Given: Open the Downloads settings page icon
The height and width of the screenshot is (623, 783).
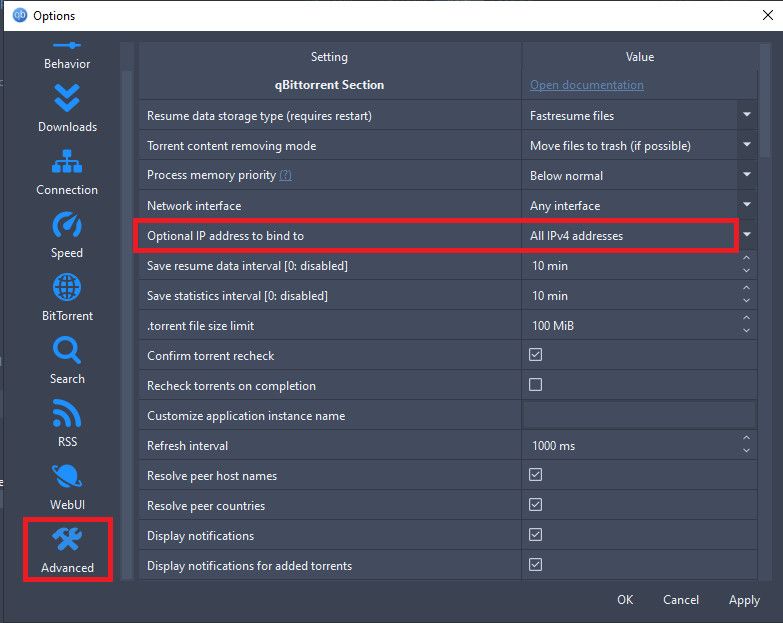Looking at the screenshot, I should coord(67,98).
